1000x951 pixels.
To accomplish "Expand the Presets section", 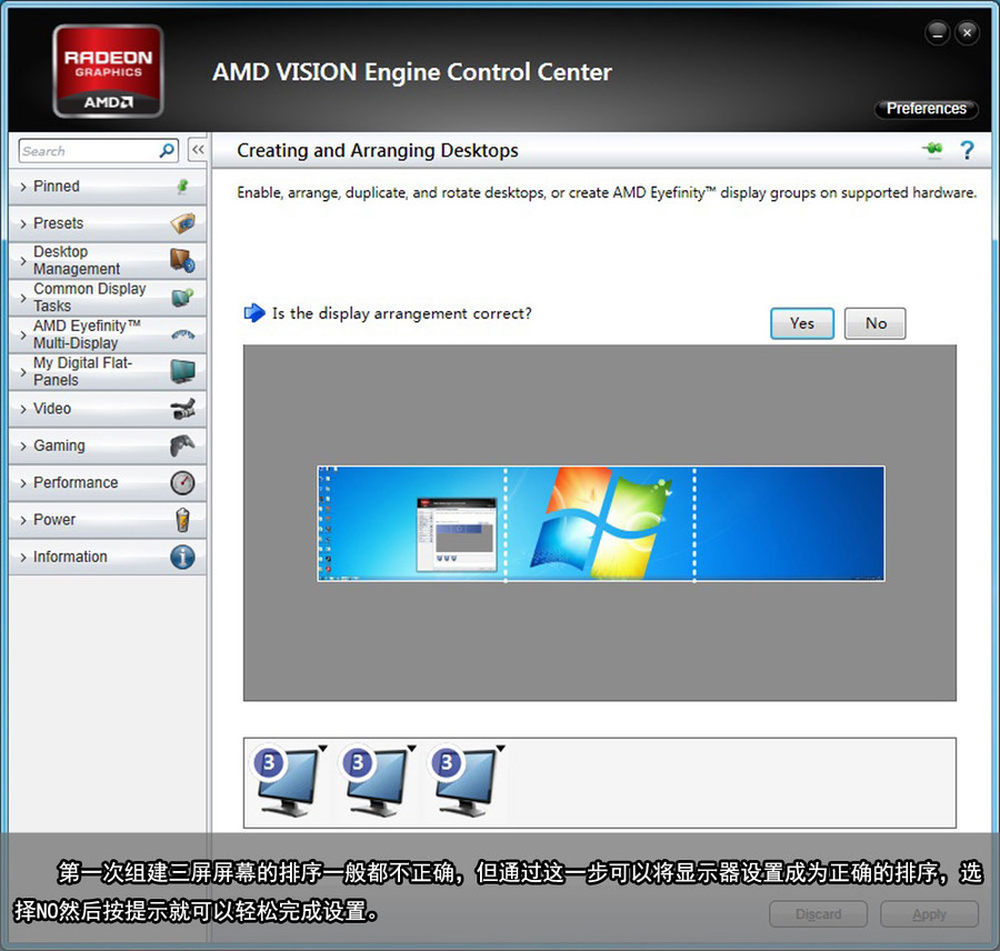I will click(x=107, y=223).
